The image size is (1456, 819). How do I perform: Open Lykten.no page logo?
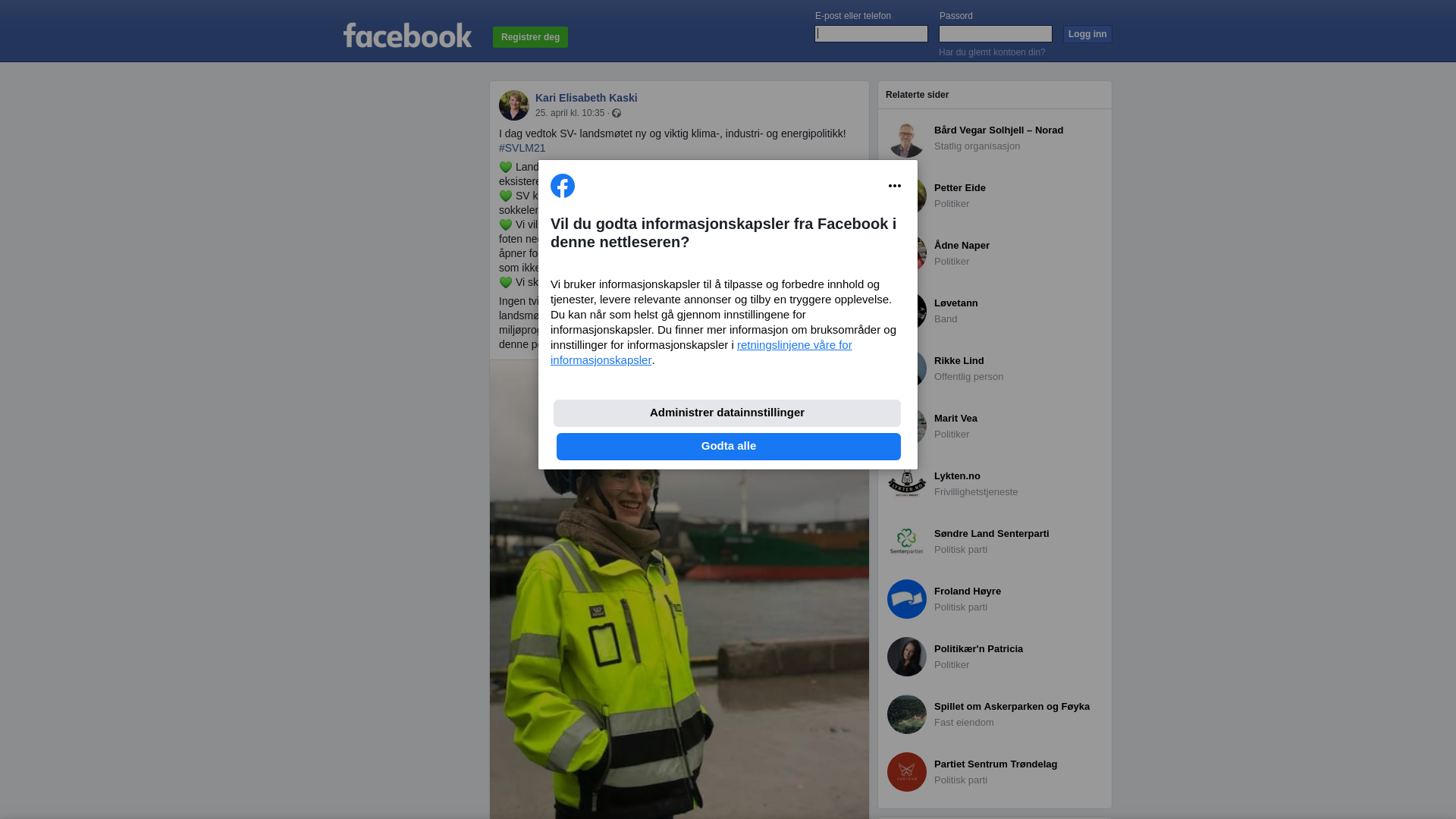pos(907,484)
